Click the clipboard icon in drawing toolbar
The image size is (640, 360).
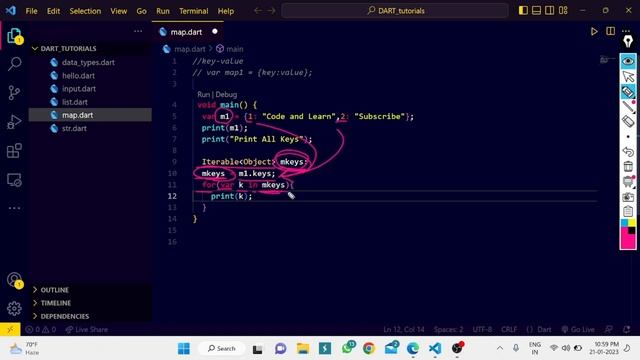(x=628, y=211)
